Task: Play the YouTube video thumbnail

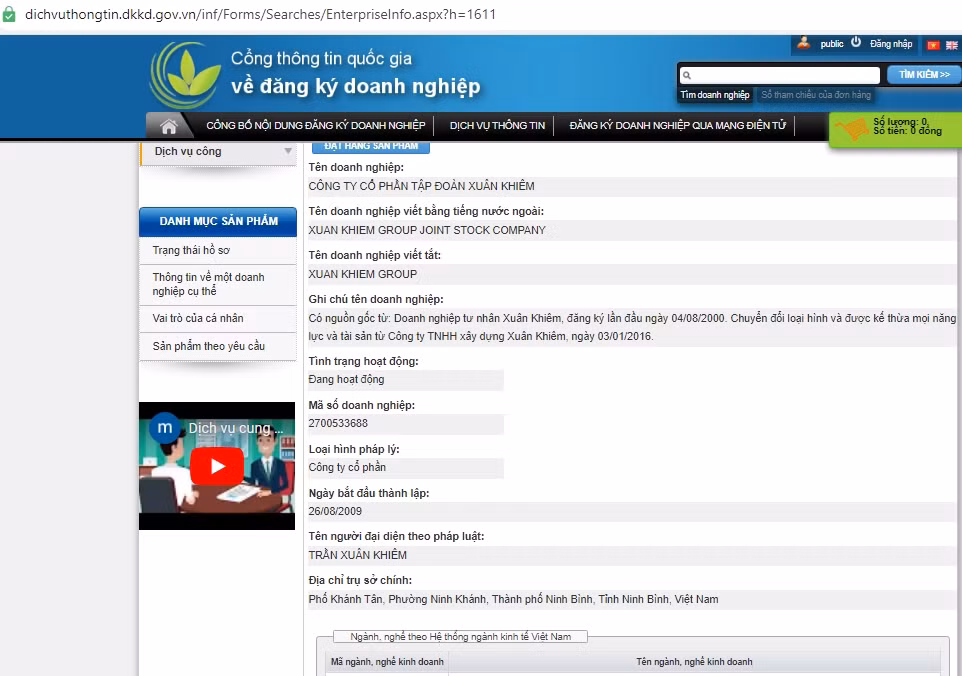Action: point(217,466)
